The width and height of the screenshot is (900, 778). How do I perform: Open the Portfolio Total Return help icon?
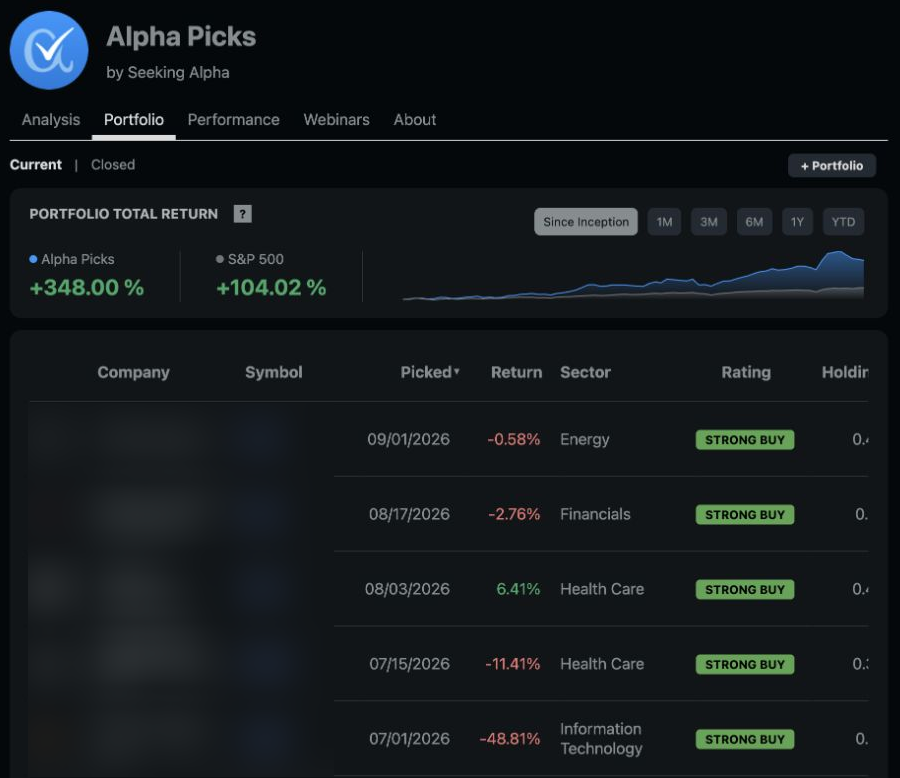click(242, 214)
